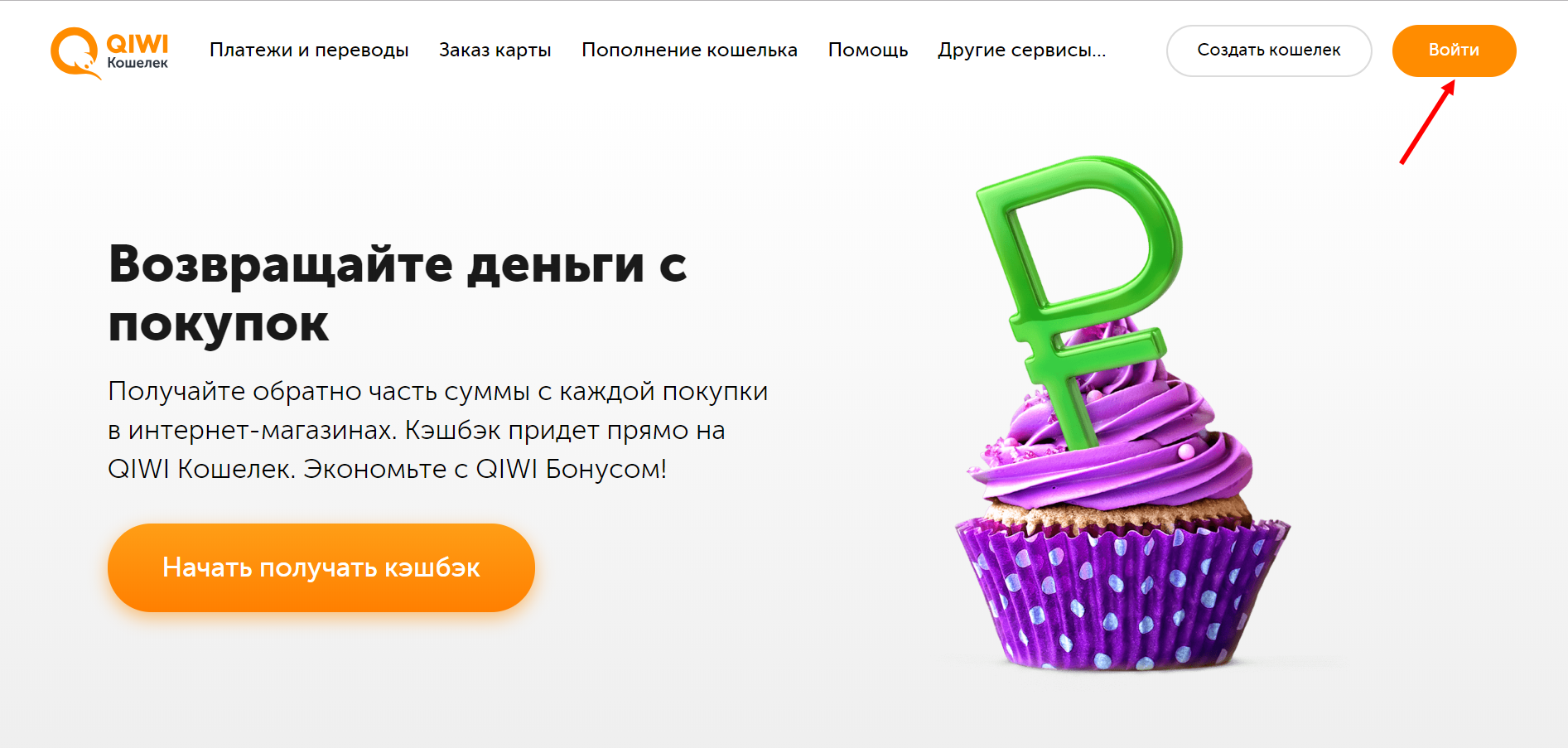Open the Заказ карты menu item
1568x748 pixels.
495,50
